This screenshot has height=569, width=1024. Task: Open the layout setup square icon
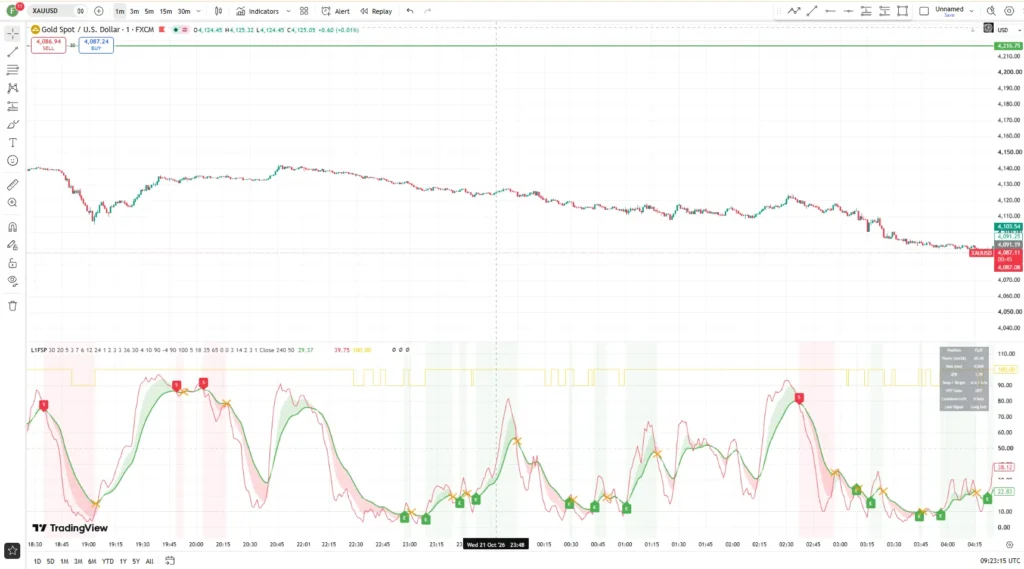[924, 11]
